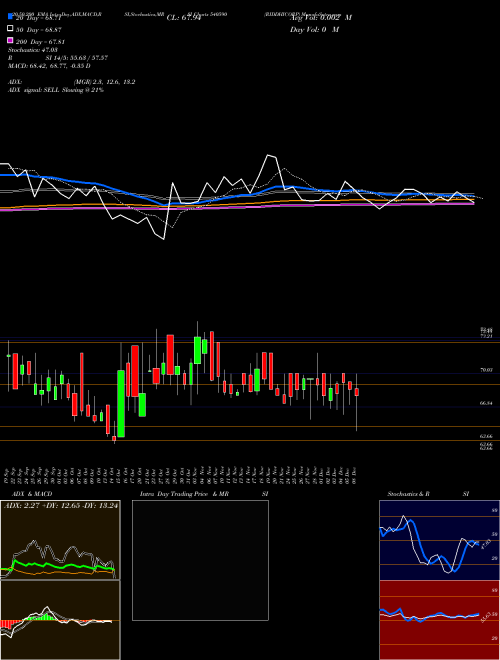Open the red RSI chart panel
Image resolution: width=500 pixels, height=660 pixels.
coord(439,620)
